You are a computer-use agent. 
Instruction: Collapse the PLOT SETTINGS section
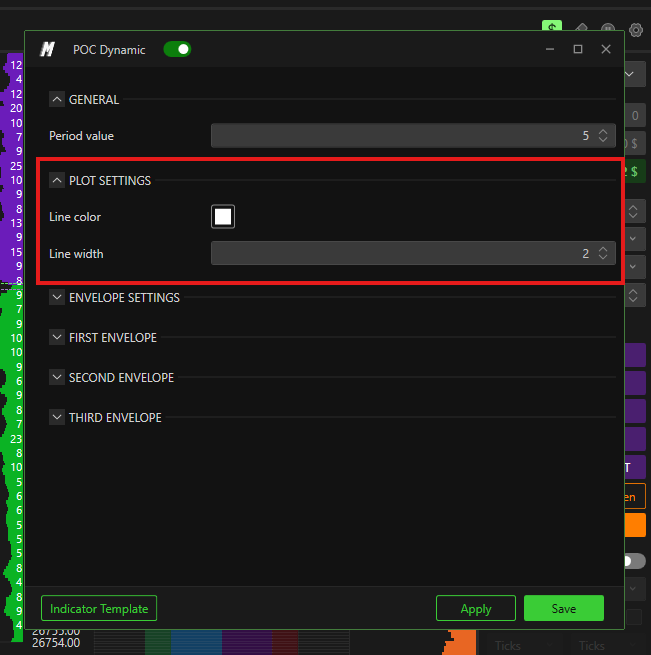pos(57,180)
